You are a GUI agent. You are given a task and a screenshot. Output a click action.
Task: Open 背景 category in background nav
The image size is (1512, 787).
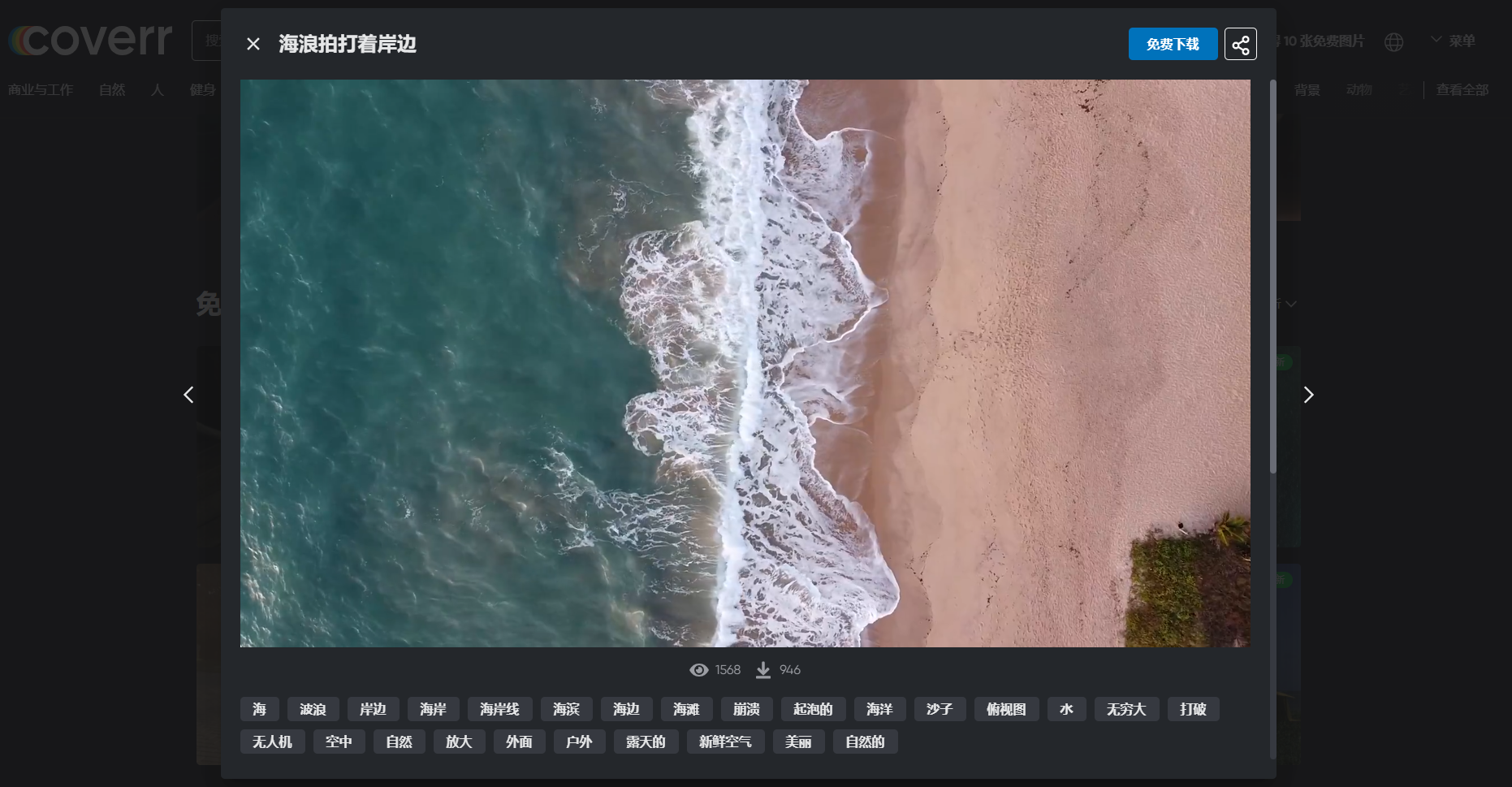pos(1307,90)
